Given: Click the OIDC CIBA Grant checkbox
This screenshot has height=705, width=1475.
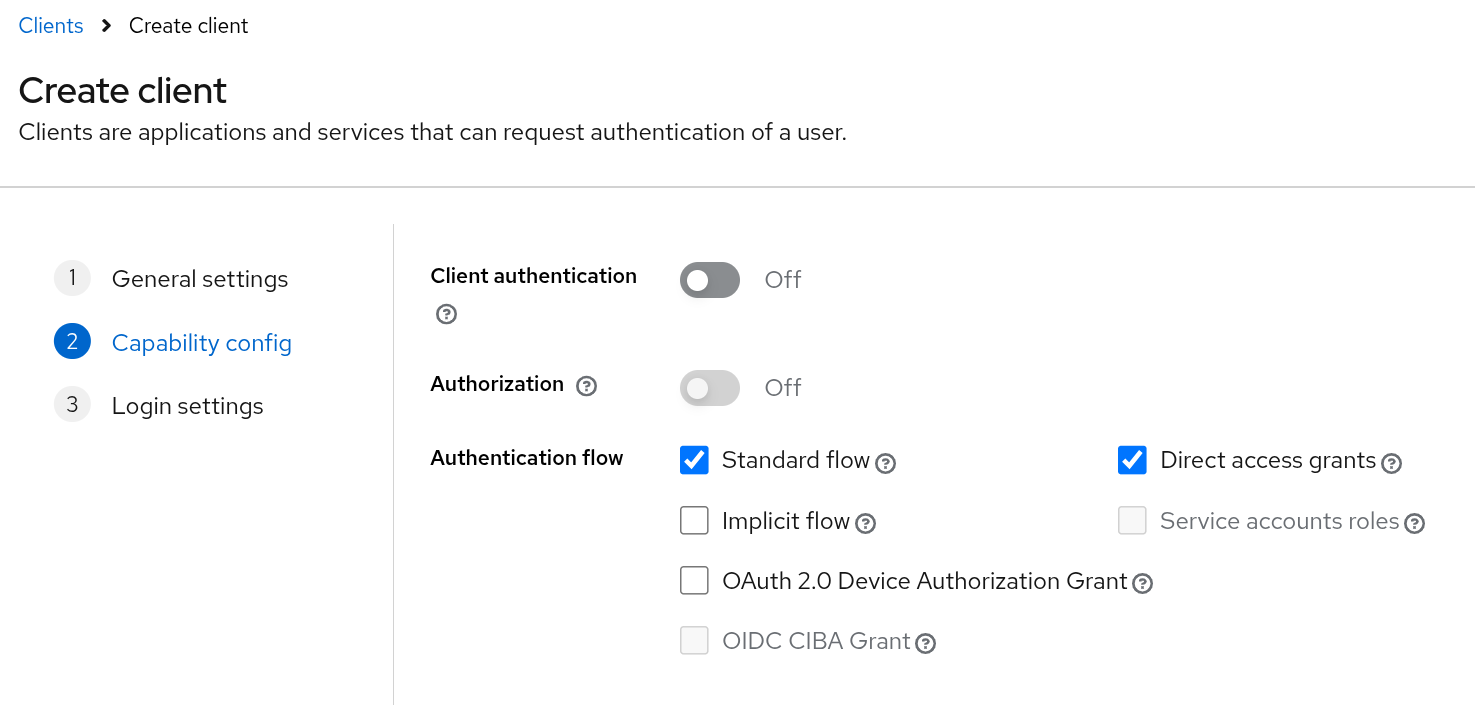Looking at the screenshot, I should [694, 641].
